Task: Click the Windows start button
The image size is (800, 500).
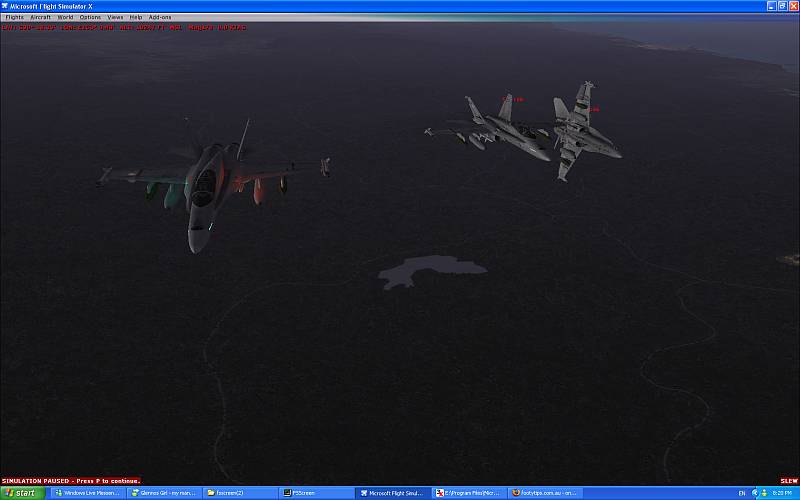Action: [22, 493]
